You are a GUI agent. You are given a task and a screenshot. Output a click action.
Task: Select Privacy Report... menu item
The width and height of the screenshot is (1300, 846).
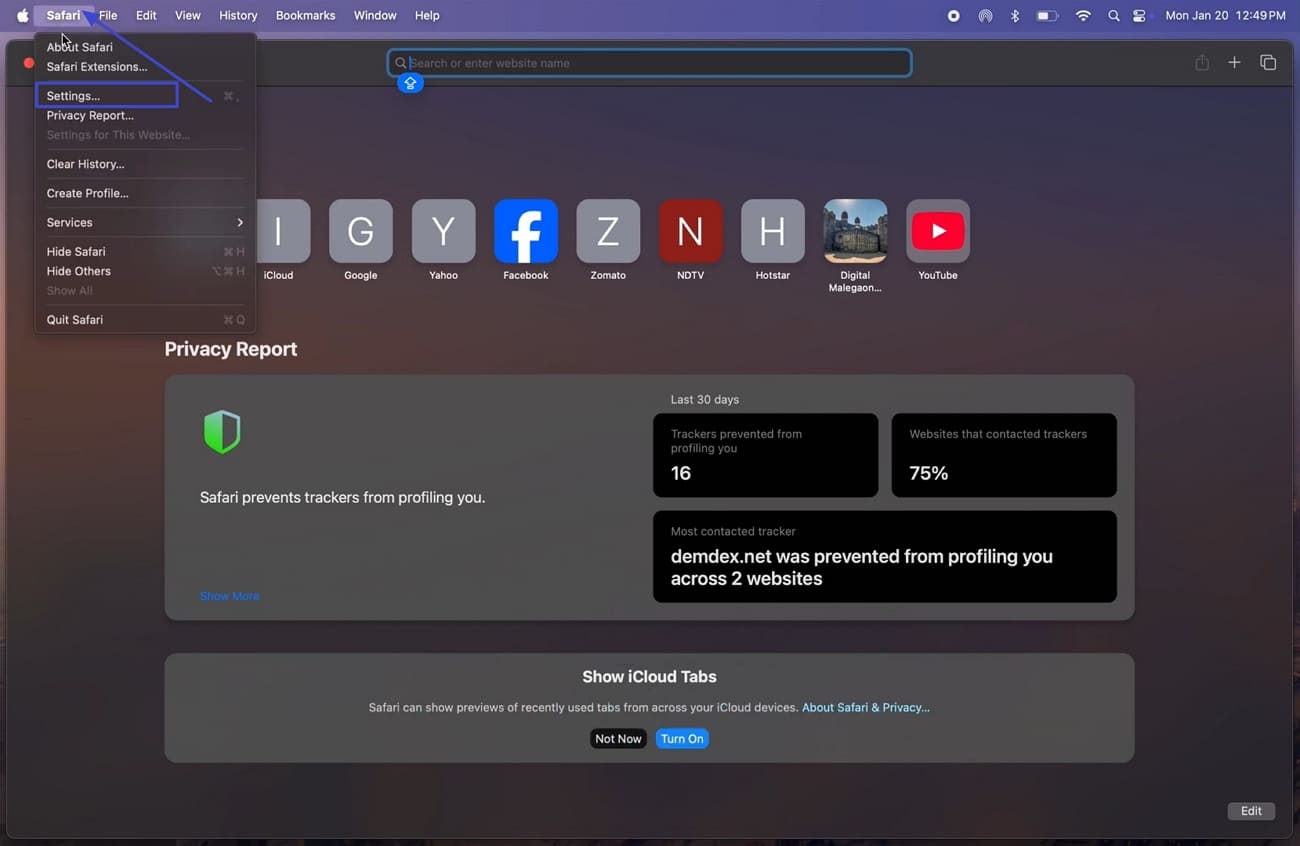coord(145,115)
